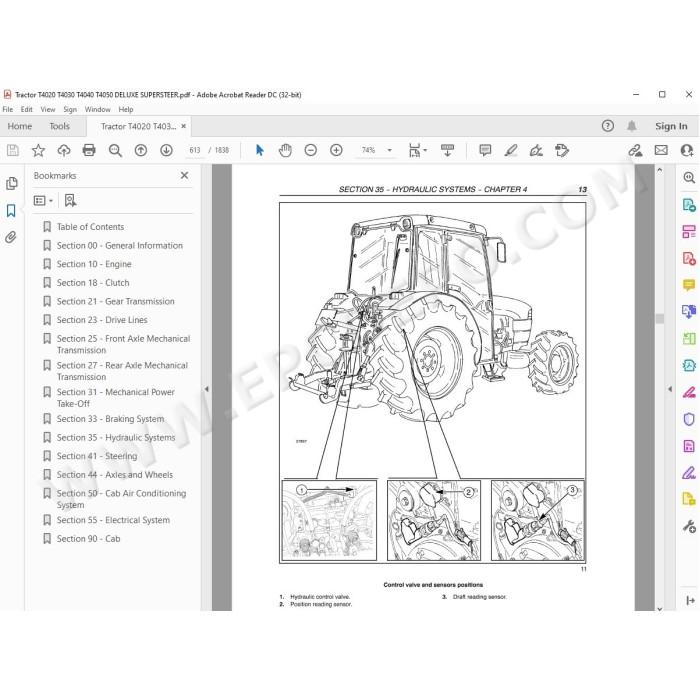Click the Share link icon
The height and width of the screenshot is (700, 700).
[x=635, y=150]
